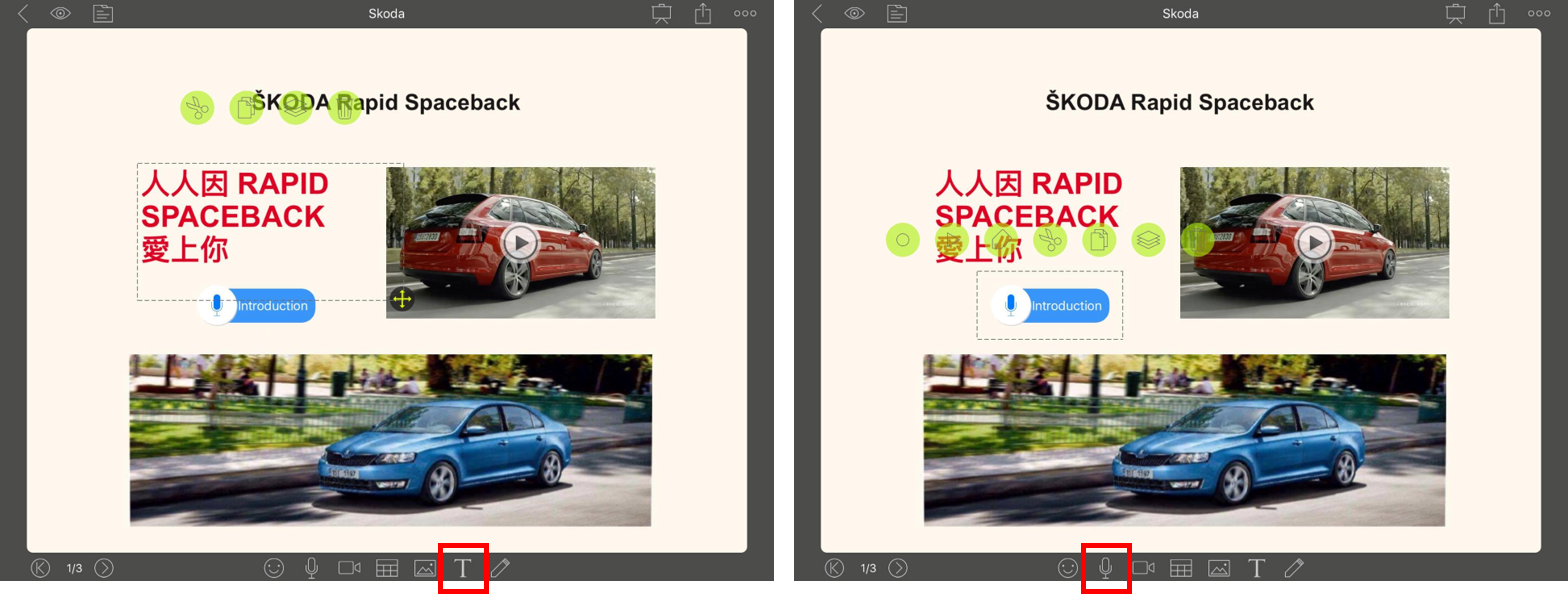Tap the microphone audio tool in right screenshot
Screen dimensions: 1568x594
1106,568
